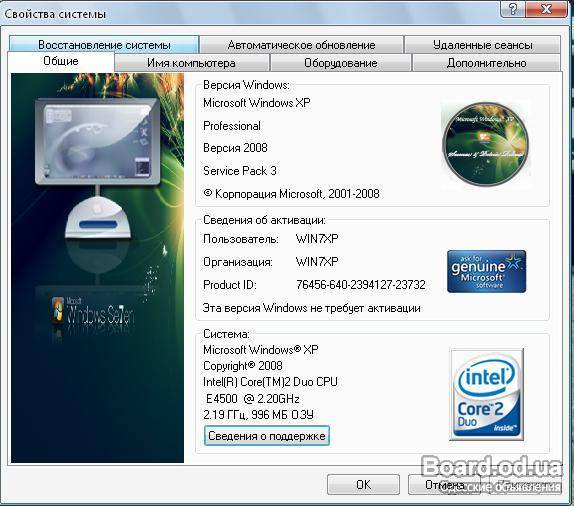Click the monitor illustration in the side banner
Image resolution: width=574 pixels, height=506 pixels.
pyautogui.click(x=98, y=141)
